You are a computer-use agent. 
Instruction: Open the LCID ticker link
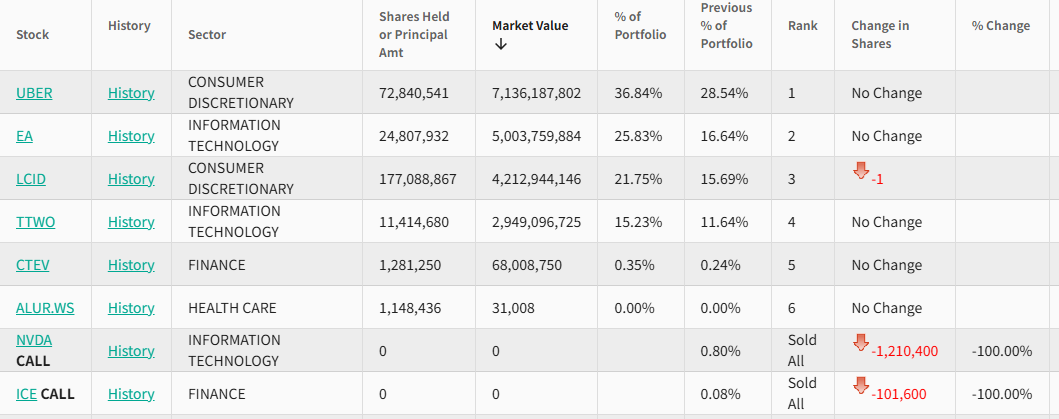click(31, 179)
